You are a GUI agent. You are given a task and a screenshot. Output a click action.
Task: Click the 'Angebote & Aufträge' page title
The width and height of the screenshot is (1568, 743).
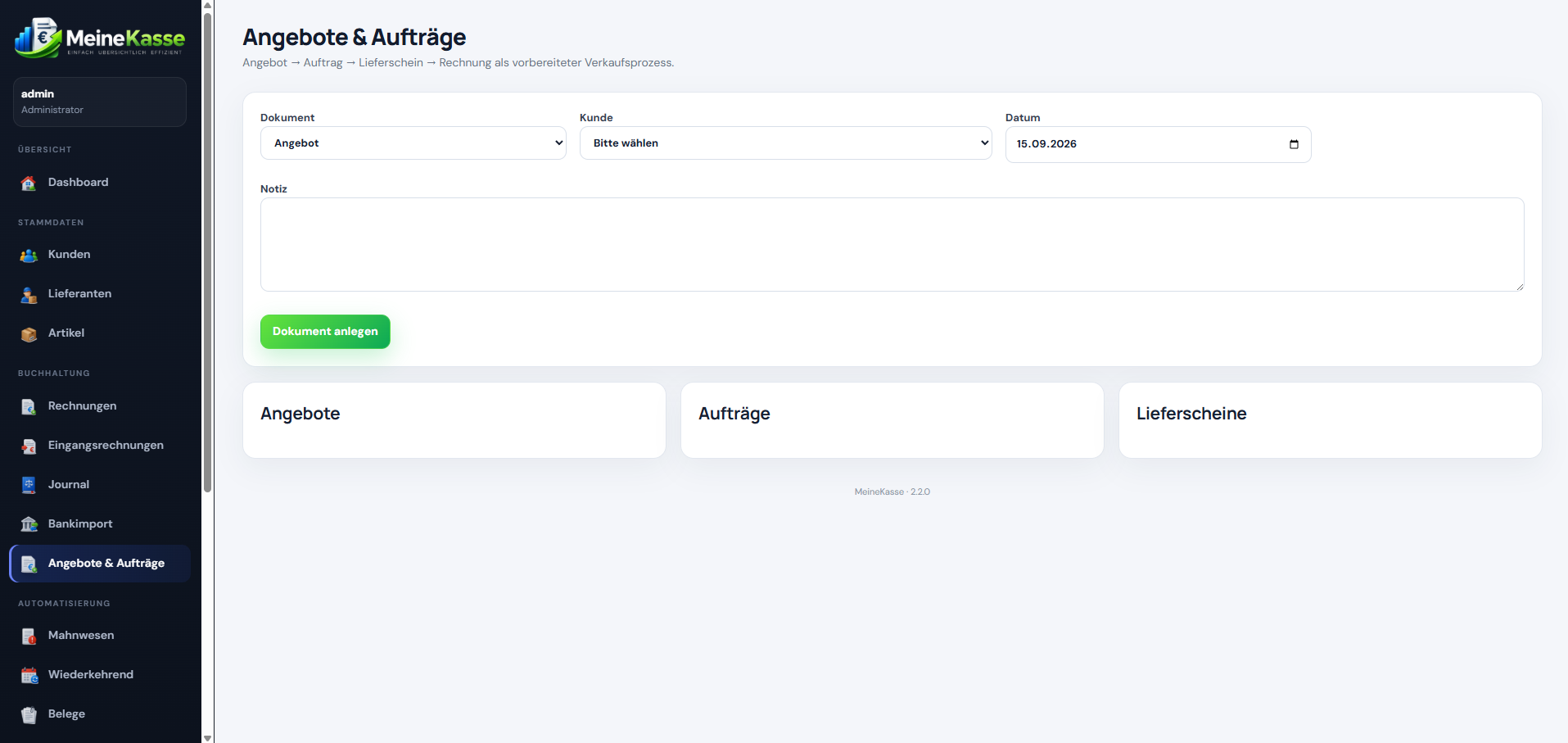(355, 37)
